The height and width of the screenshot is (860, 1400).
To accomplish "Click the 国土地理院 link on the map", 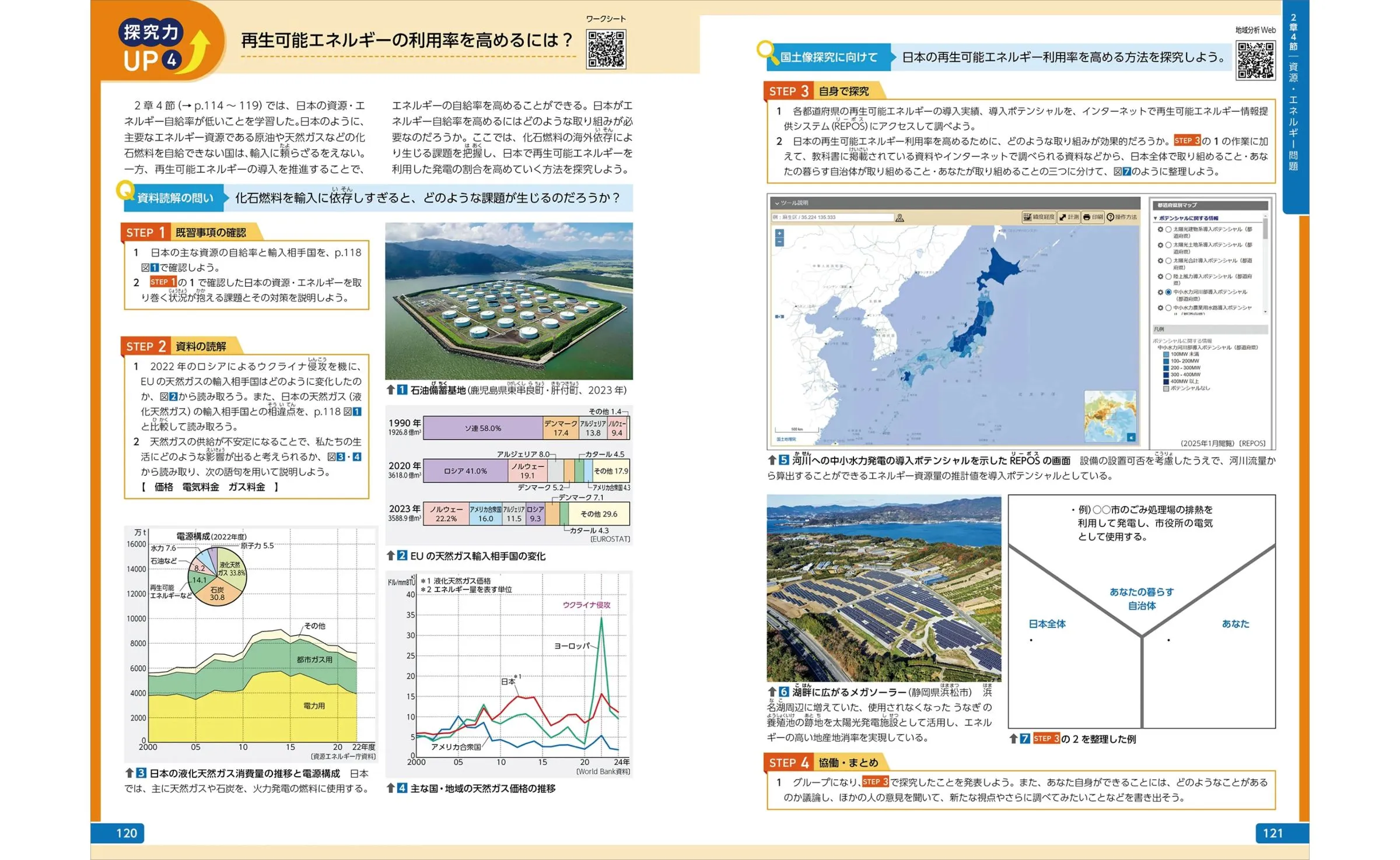I will pos(786,439).
